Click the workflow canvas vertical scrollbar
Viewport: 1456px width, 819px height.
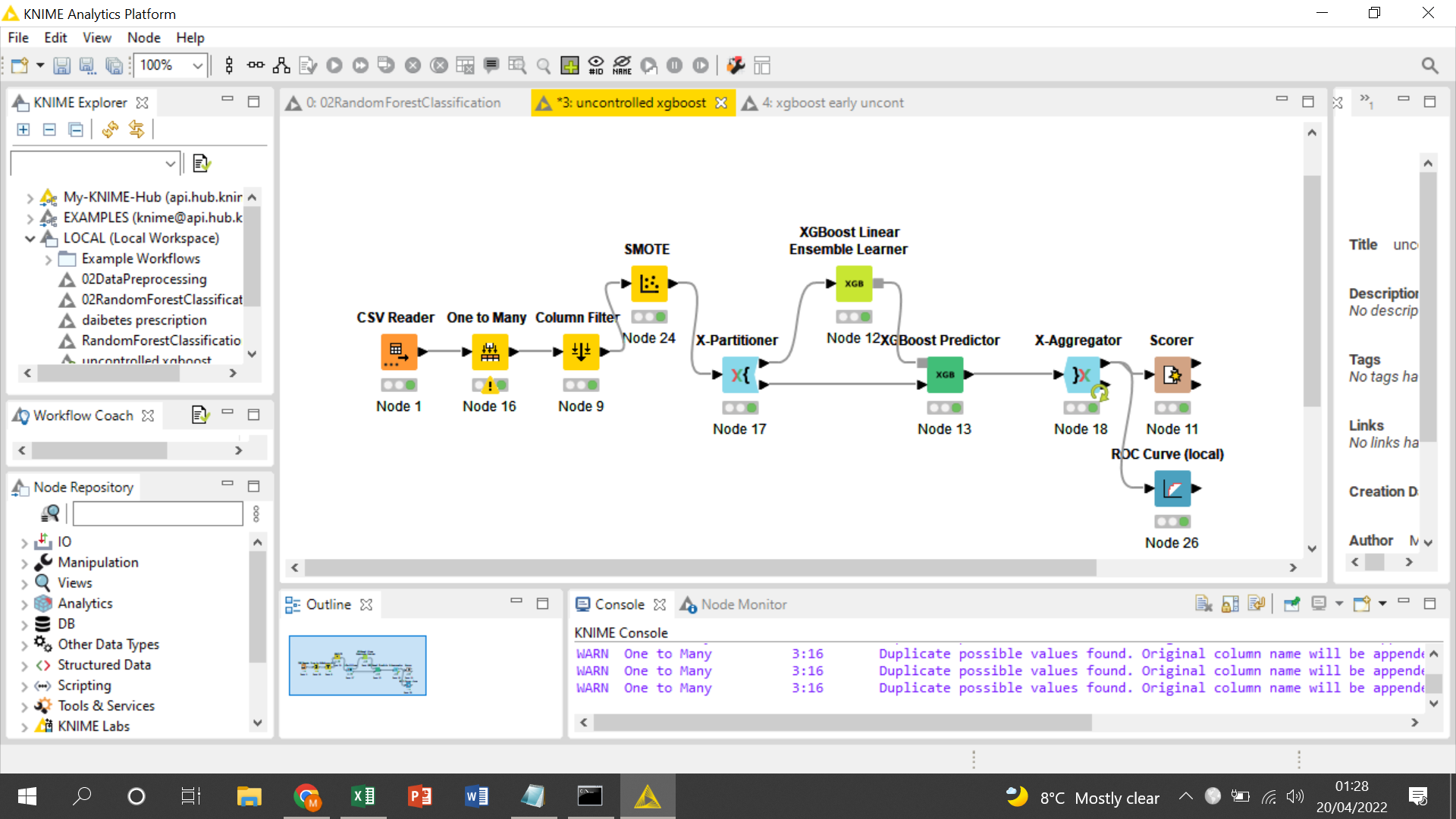tap(1312, 290)
